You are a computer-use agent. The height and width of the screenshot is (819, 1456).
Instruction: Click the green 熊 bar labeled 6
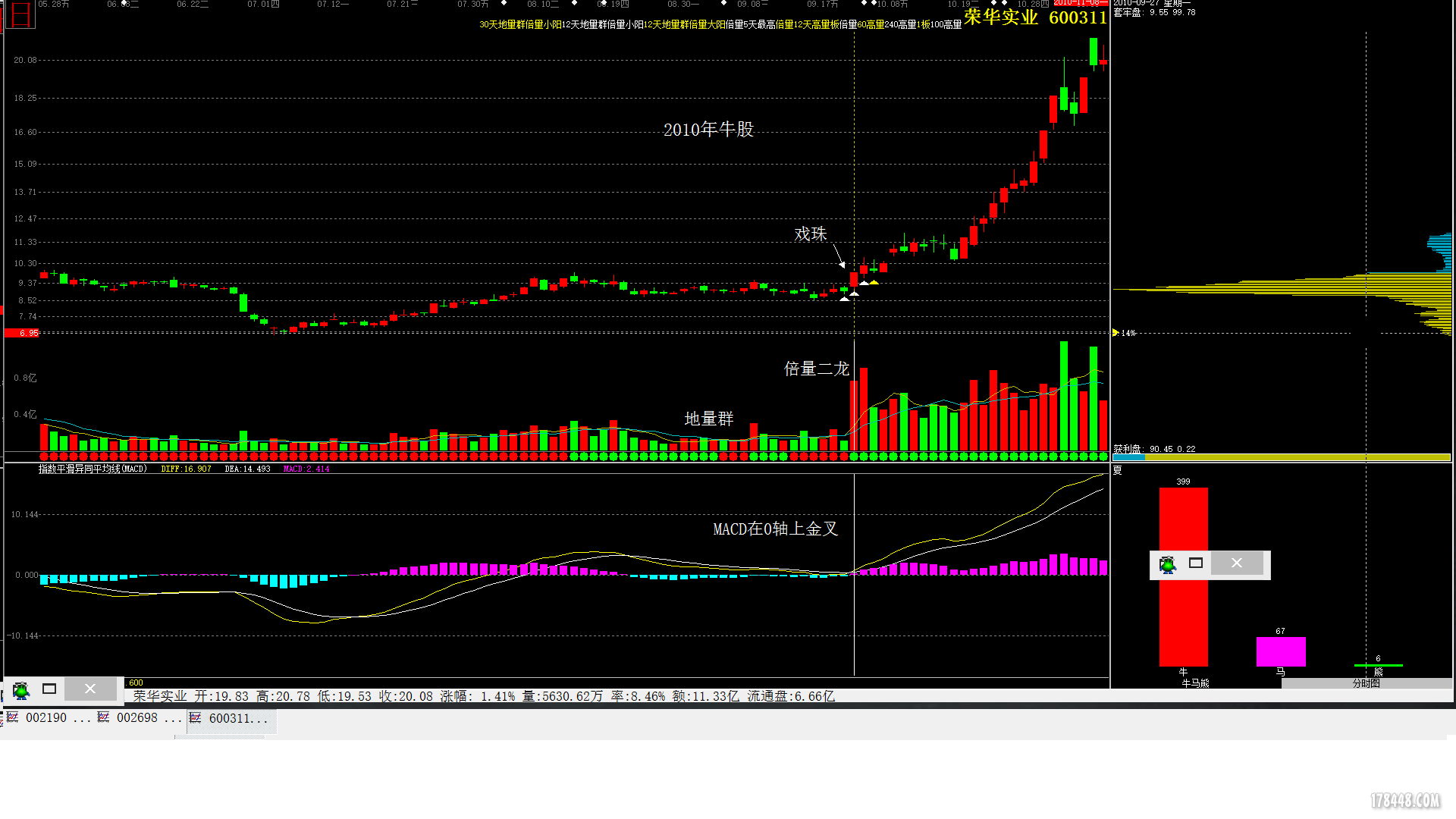point(1378,665)
